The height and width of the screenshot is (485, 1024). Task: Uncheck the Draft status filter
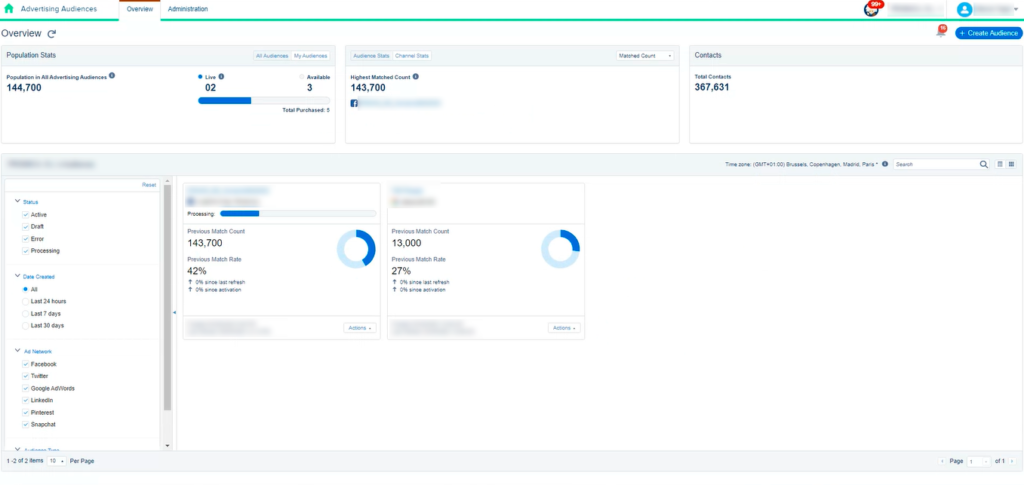pyautogui.click(x=26, y=227)
